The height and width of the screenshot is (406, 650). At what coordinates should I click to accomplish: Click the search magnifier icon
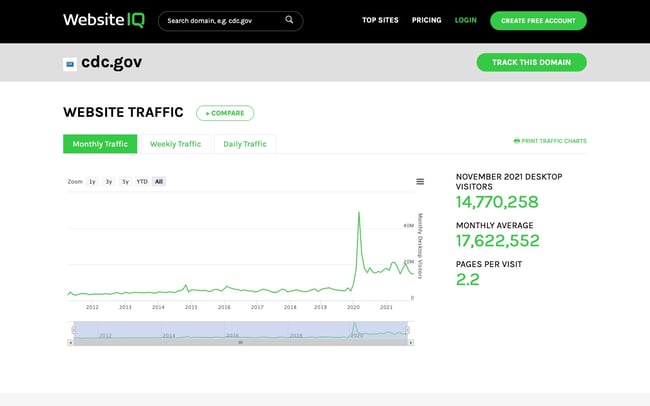coord(290,20)
